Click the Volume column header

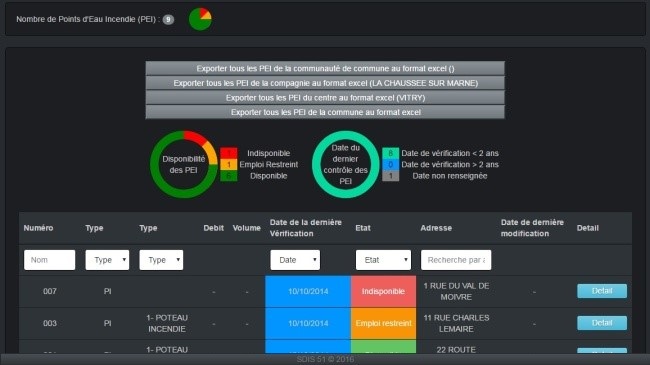247,228
